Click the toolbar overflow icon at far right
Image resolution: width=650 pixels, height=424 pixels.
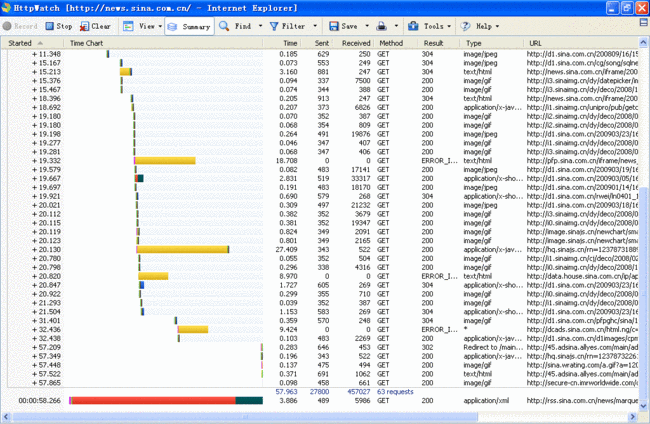(643, 23)
